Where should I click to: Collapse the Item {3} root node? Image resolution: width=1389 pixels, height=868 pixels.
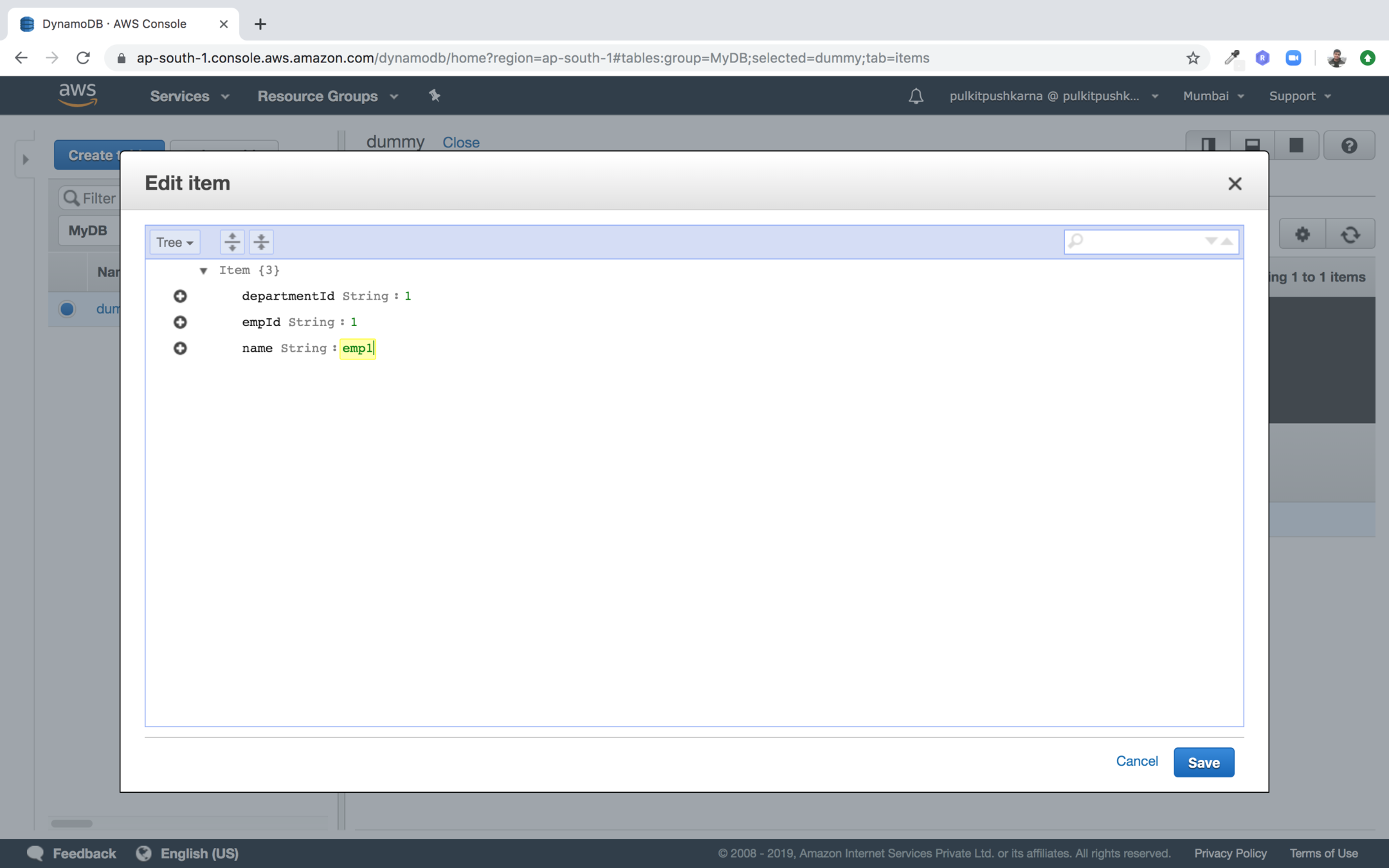pyautogui.click(x=203, y=271)
